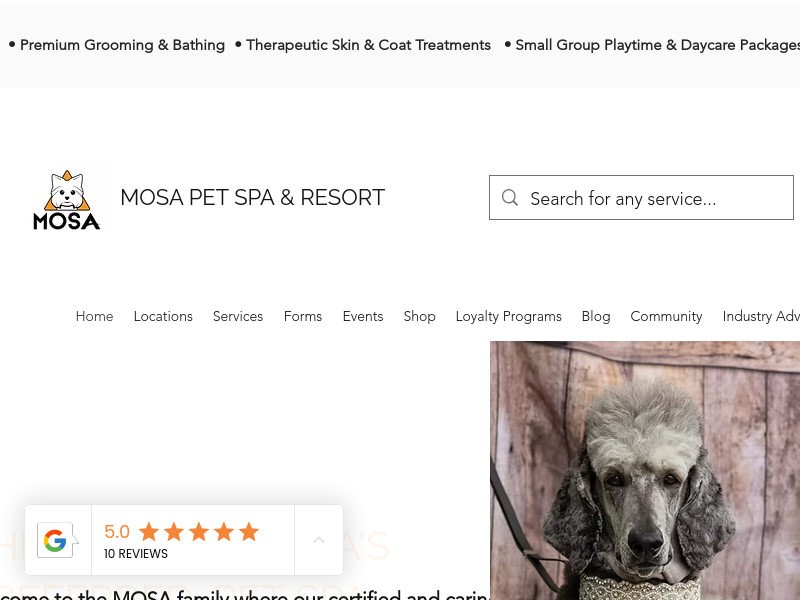This screenshot has width=800, height=600.
Task: Go to the Events page
Action: 363,316
